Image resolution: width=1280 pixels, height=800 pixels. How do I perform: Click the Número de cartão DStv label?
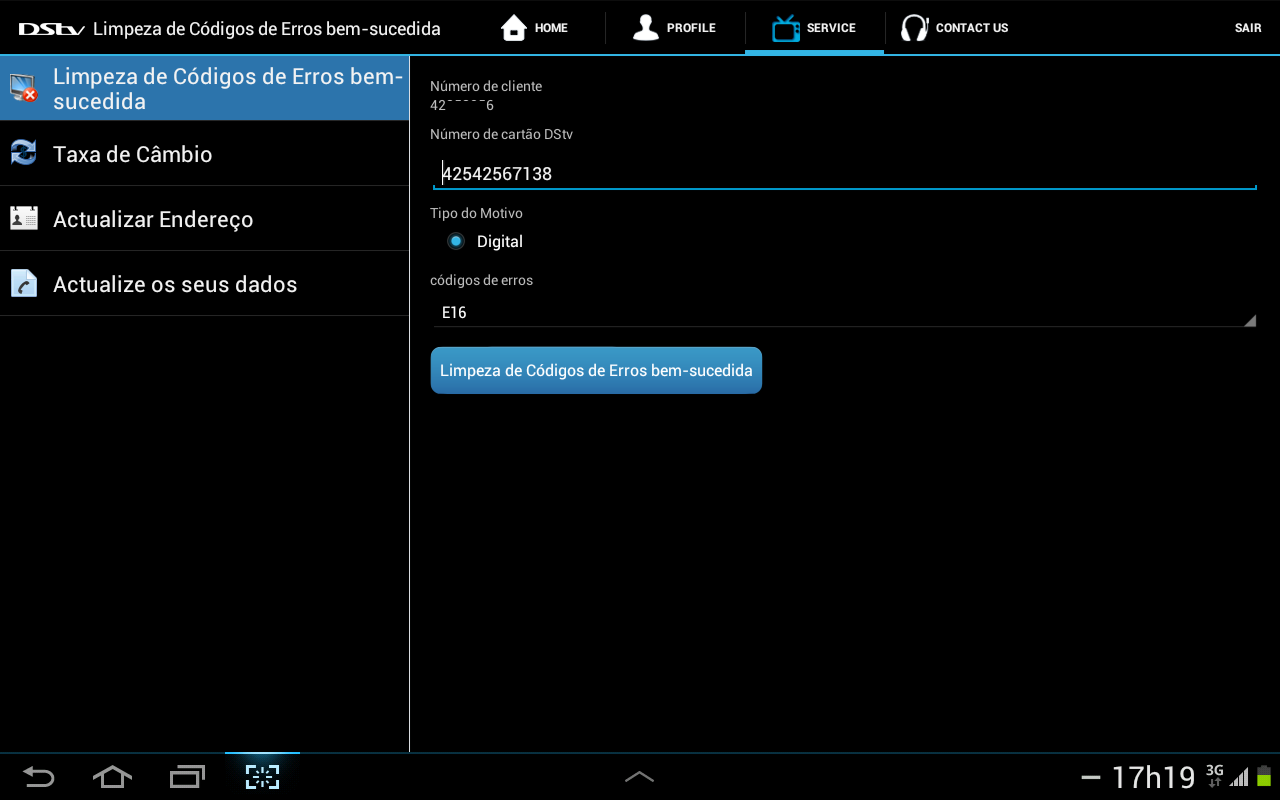click(x=501, y=134)
